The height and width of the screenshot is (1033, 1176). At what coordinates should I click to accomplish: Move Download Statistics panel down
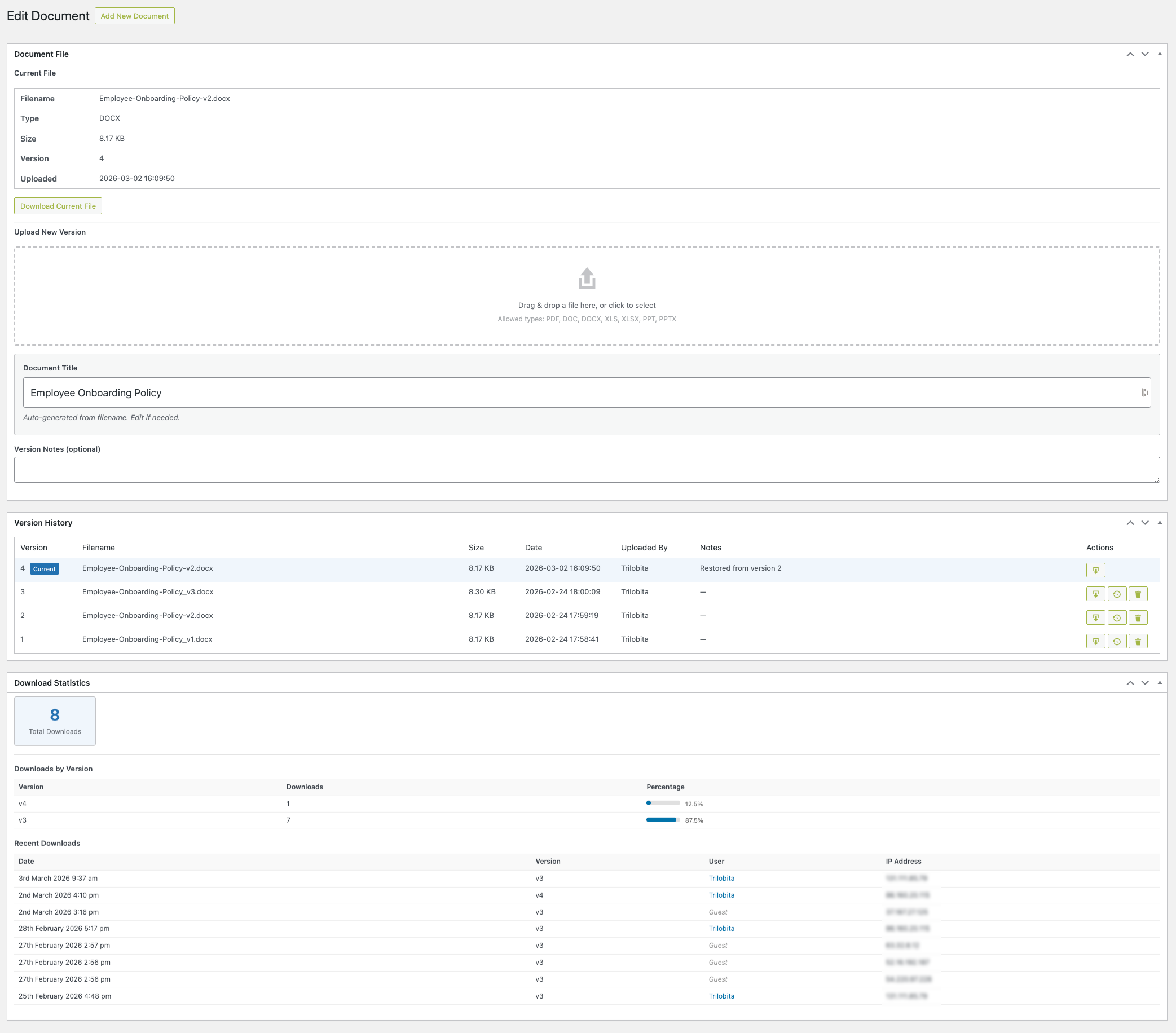point(1144,683)
